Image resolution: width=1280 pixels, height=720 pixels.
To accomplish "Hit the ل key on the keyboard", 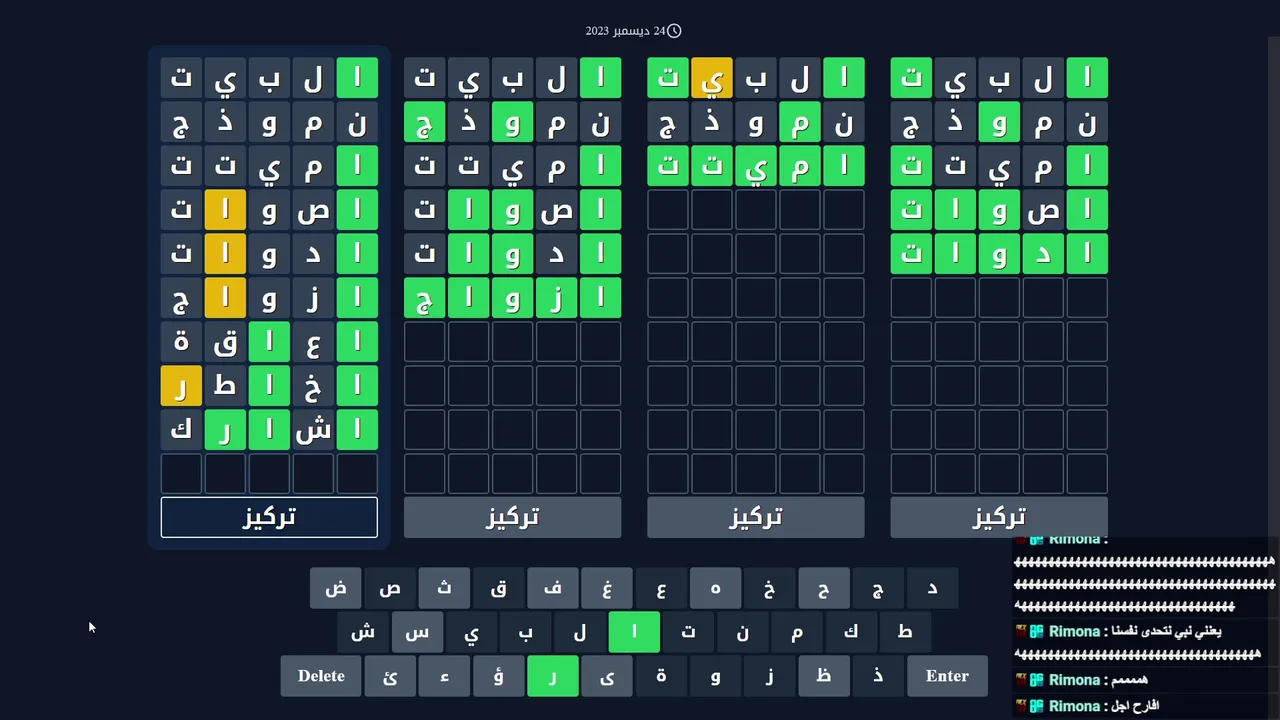I will pyautogui.click(x=579, y=632).
